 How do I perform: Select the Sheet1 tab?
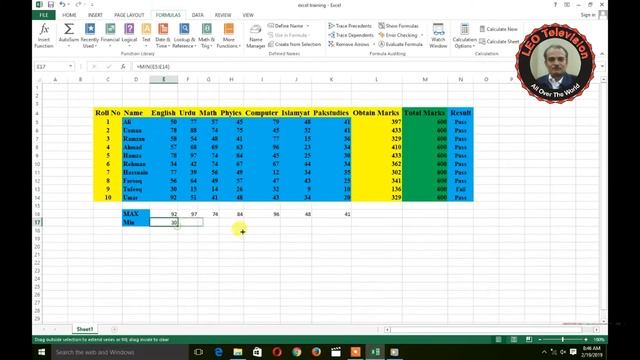click(x=84, y=329)
